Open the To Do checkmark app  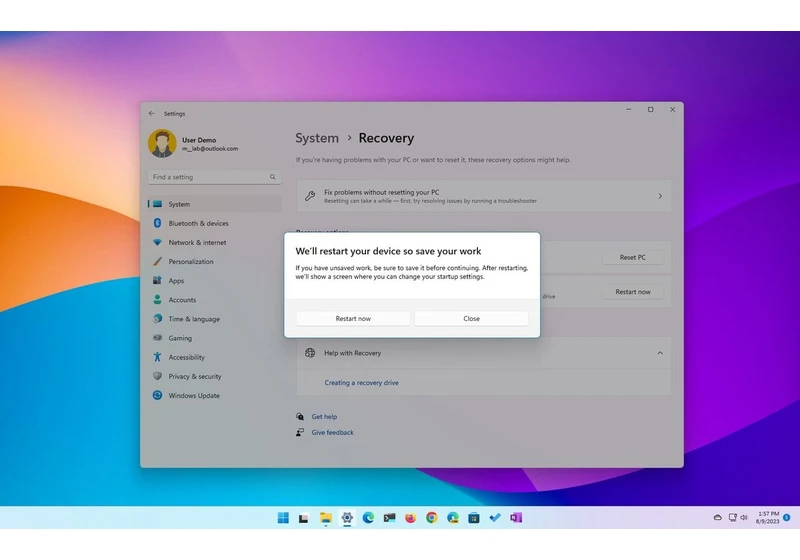pyautogui.click(x=495, y=518)
